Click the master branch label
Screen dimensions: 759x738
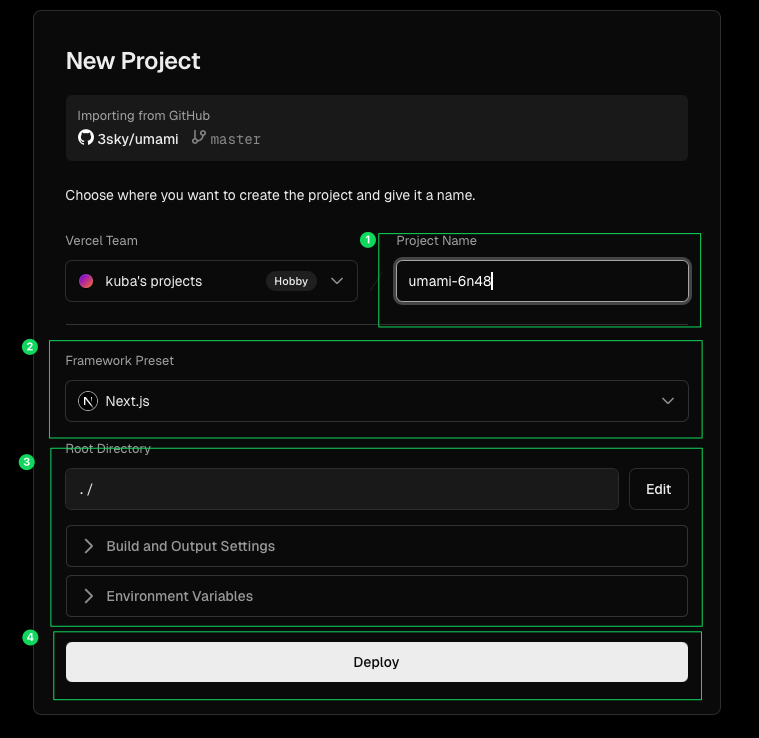(235, 139)
